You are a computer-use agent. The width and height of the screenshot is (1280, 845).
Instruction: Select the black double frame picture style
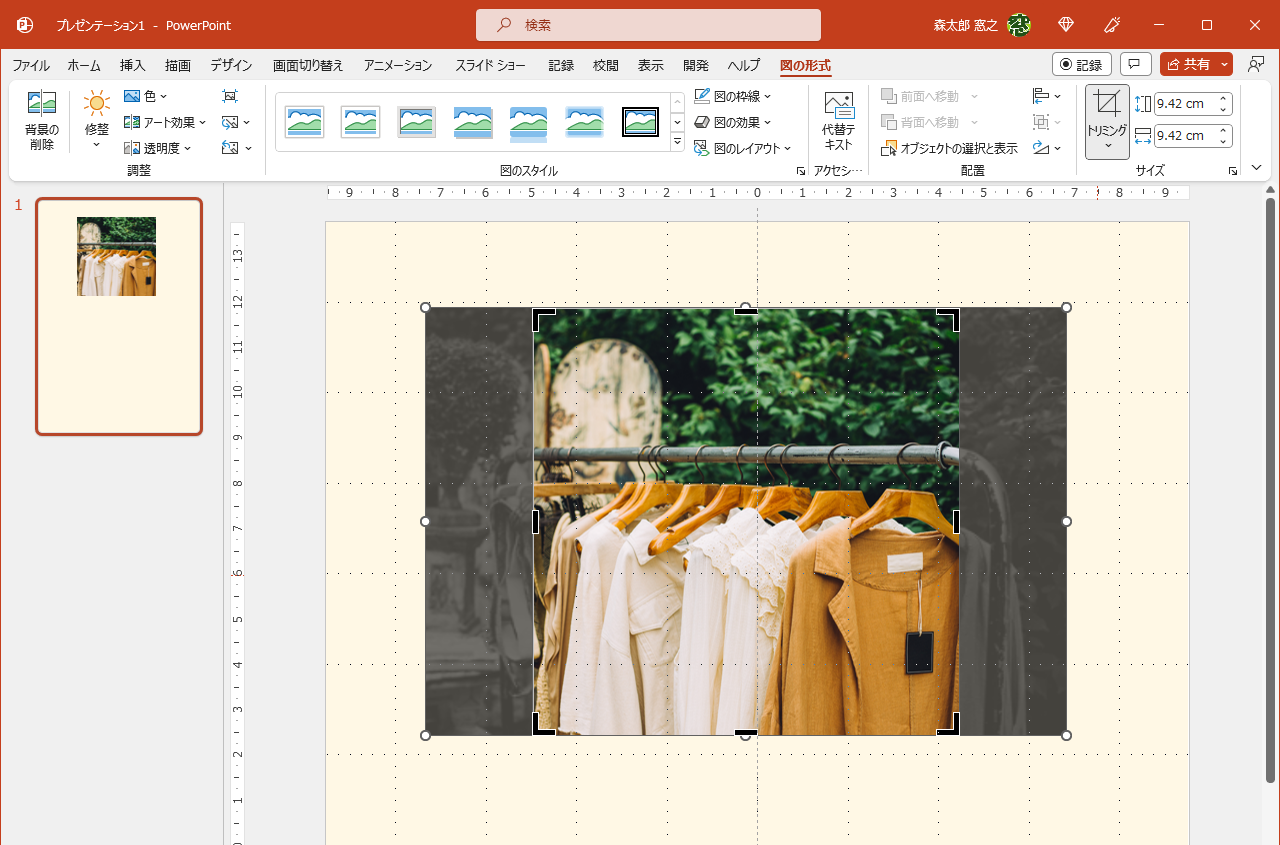pyautogui.click(x=640, y=122)
